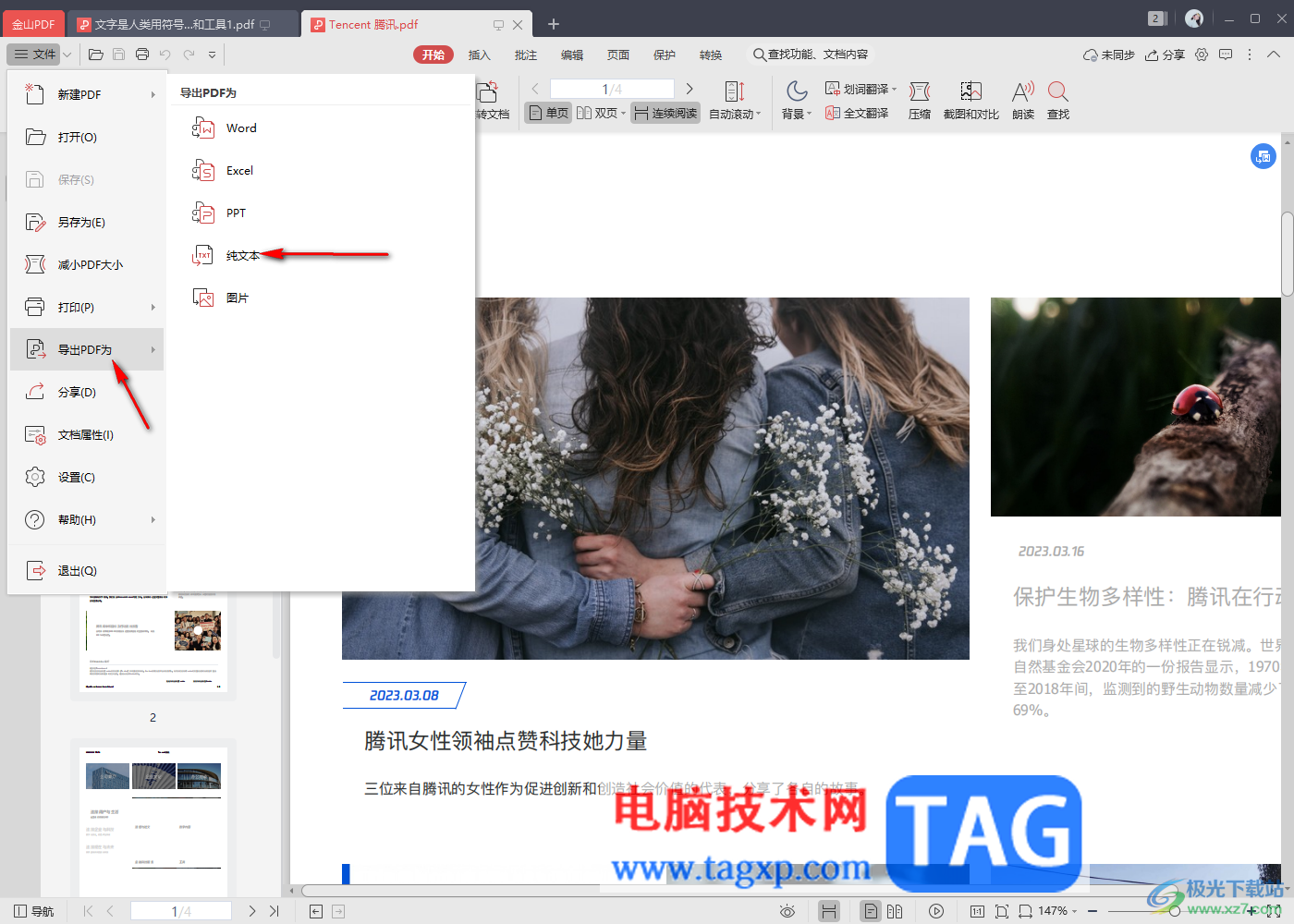Jump to last page in status bar
Viewport: 1294px width, 924px height.
[274, 911]
